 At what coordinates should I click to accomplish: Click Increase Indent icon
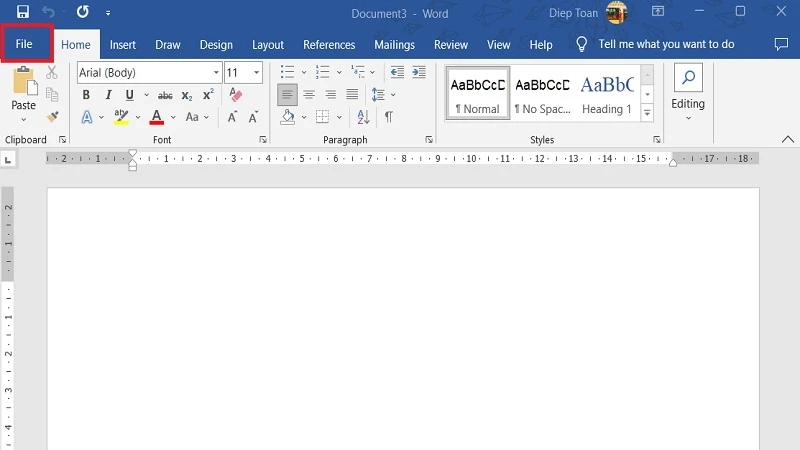click(419, 72)
